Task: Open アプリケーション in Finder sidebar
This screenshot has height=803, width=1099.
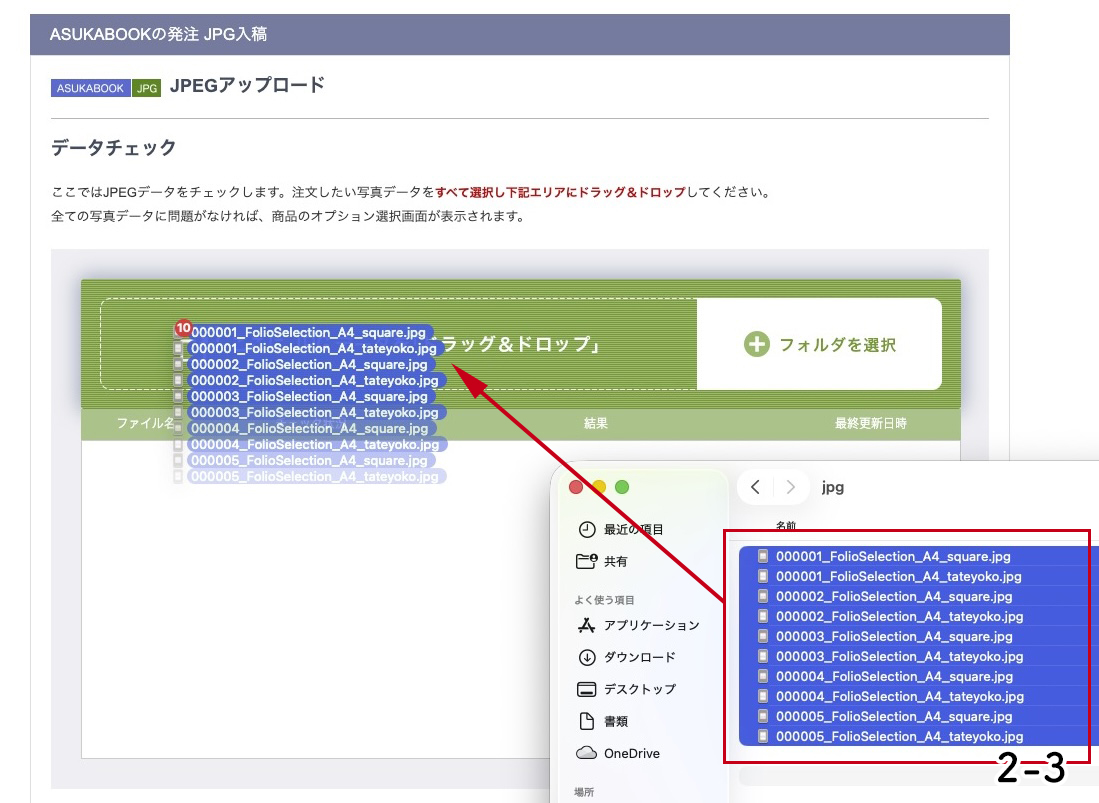Action: 650,625
